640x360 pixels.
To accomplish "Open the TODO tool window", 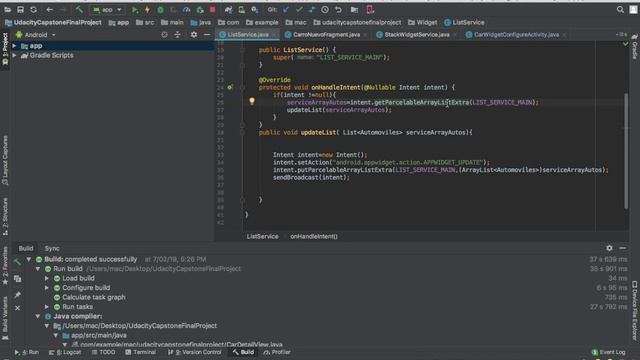I will tap(103, 352).
